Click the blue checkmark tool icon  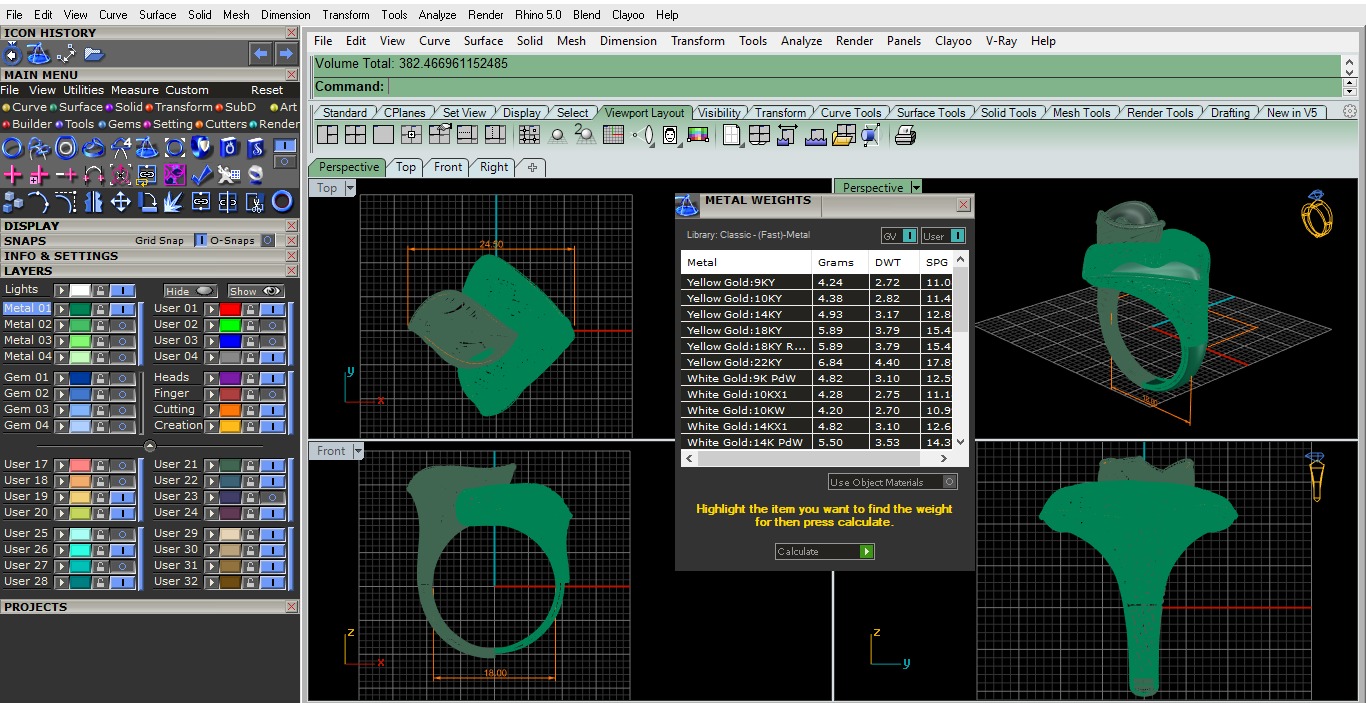201,175
